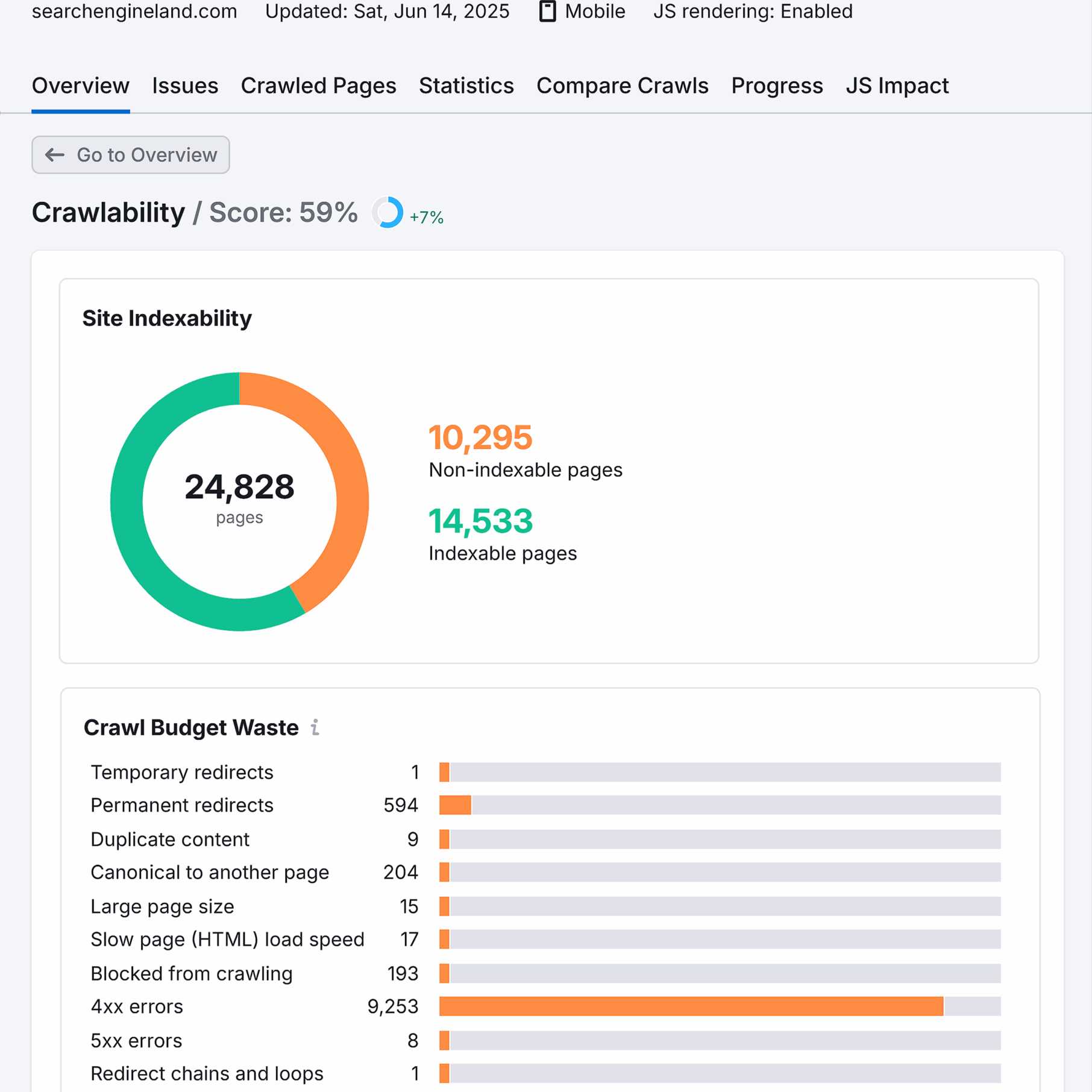Select the Canonical to another page row label
This screenshot has width=1092, height=1092.
pyautogui.click(x=210, y=873)
